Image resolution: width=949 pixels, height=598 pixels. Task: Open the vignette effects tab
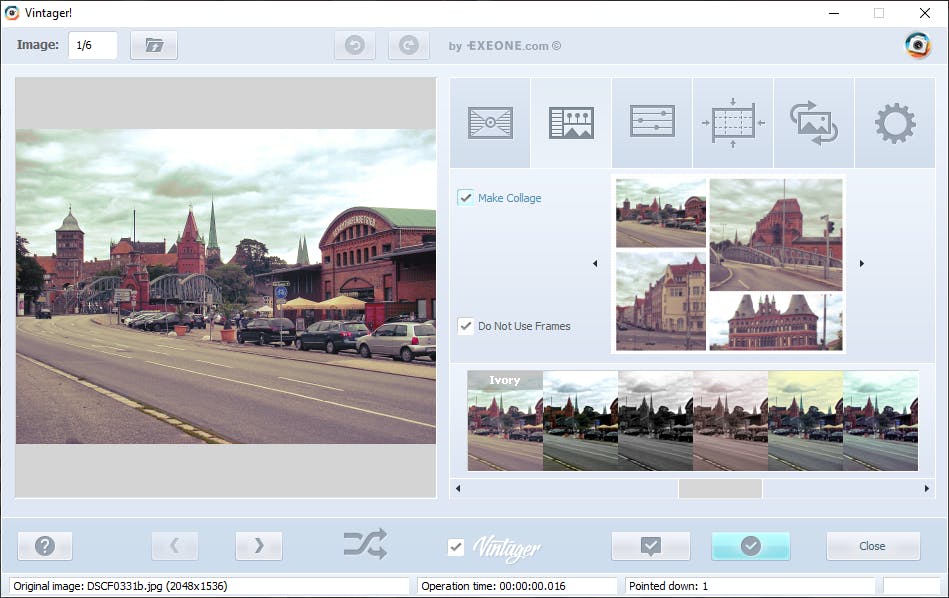(x=490, y=123)
